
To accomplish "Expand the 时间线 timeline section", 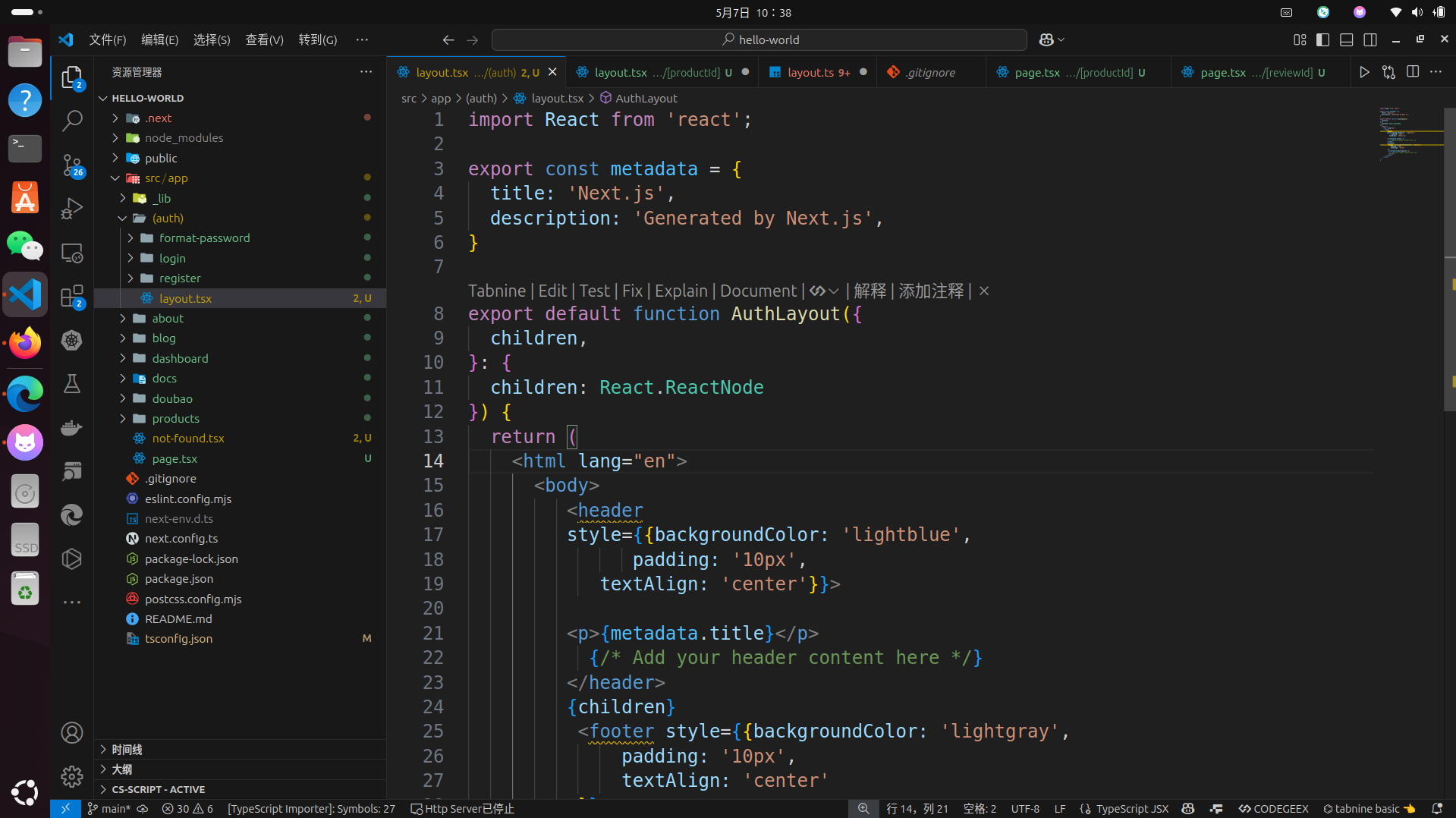I will (x=127, y=749).
